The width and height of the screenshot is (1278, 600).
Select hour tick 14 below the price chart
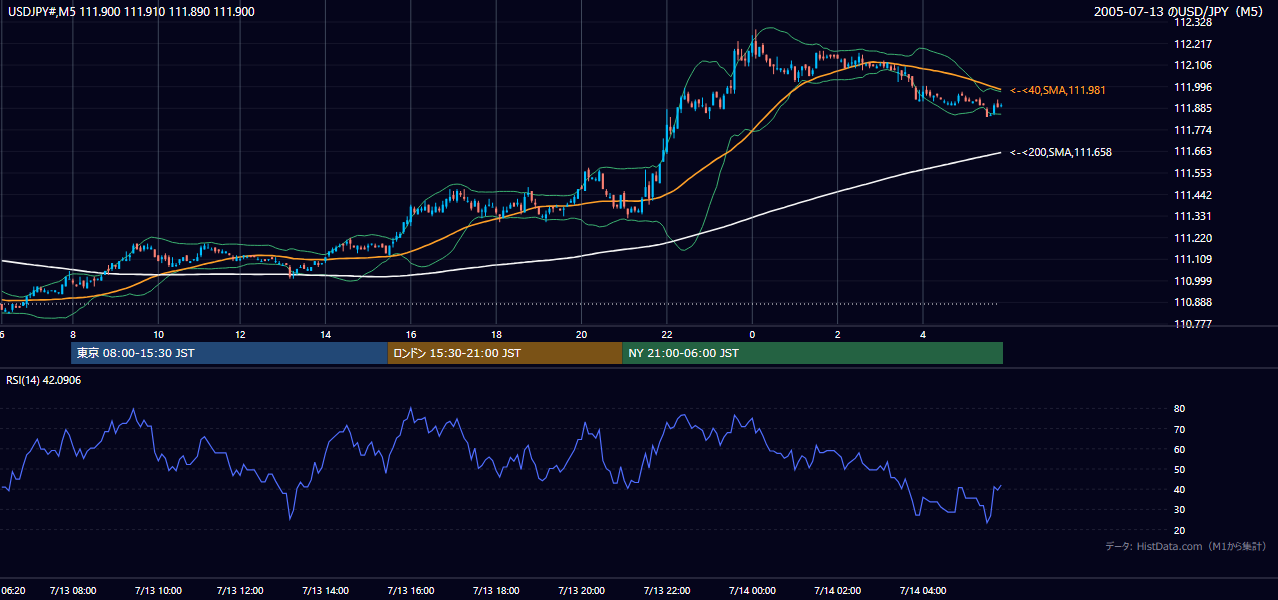(x=326, y=333)
